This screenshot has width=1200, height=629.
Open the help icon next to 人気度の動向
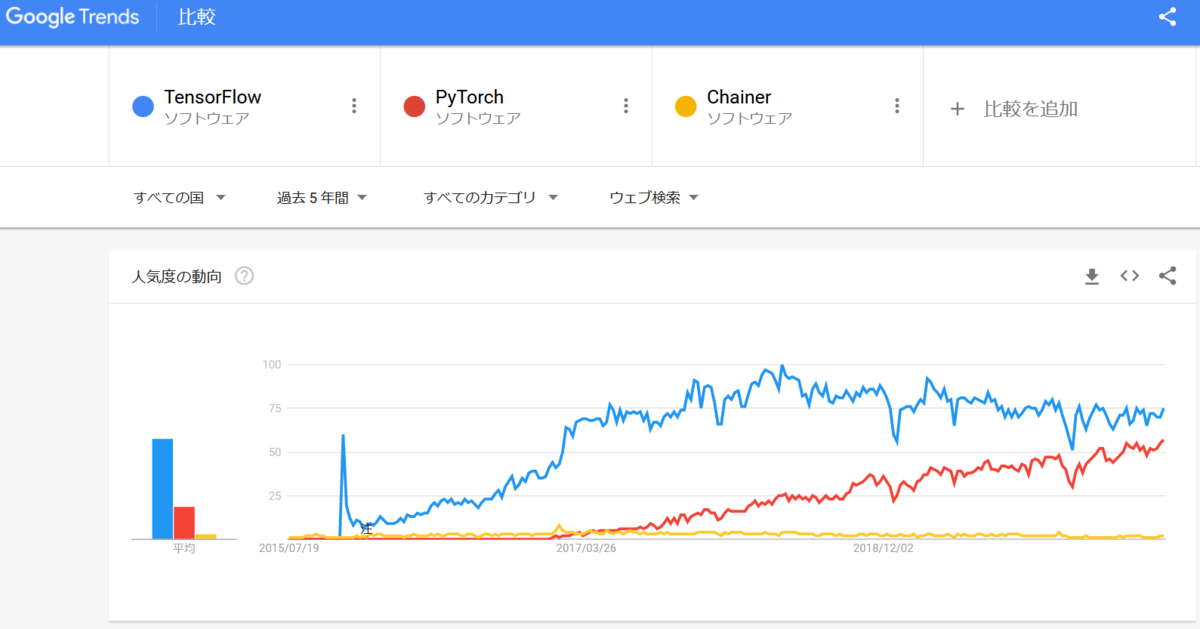tap(244, 276)
